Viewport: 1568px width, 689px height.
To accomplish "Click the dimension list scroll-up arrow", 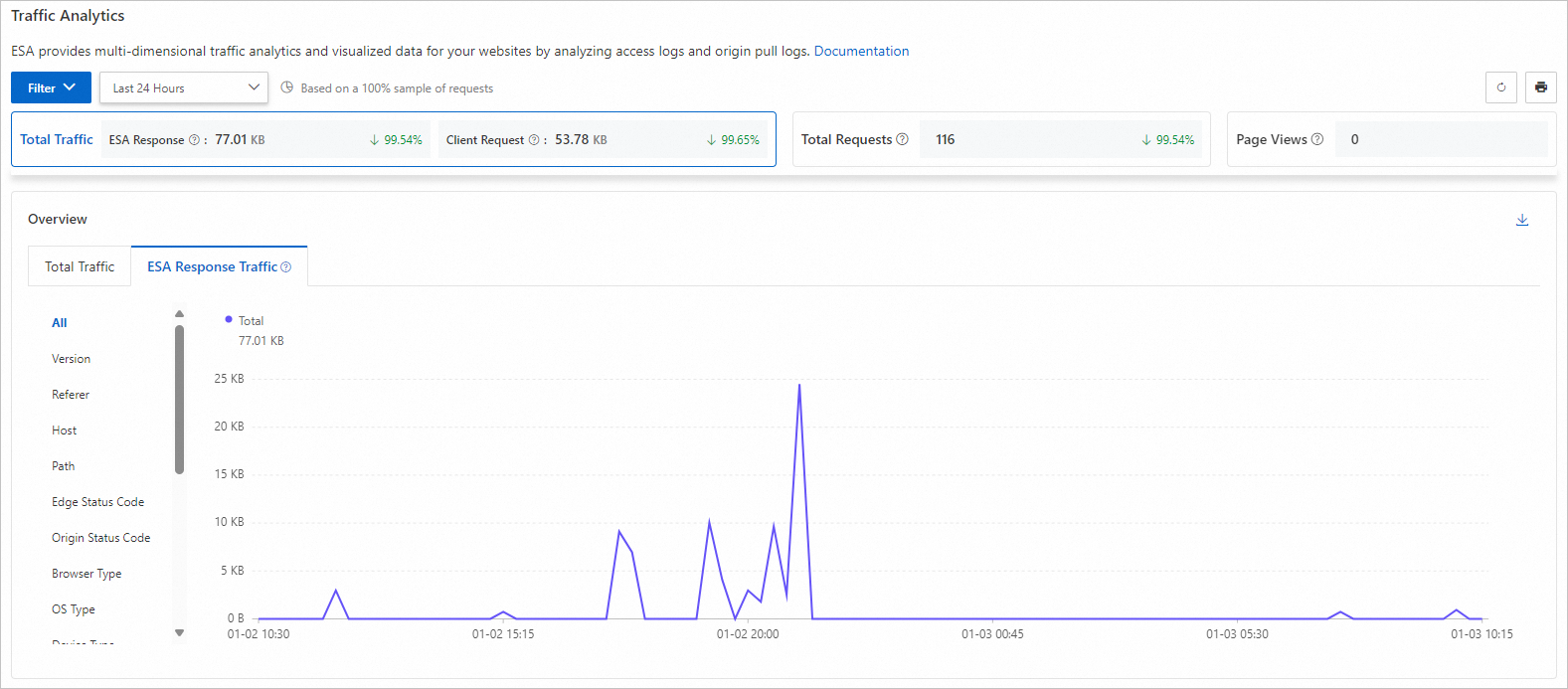I will point(179,314).
